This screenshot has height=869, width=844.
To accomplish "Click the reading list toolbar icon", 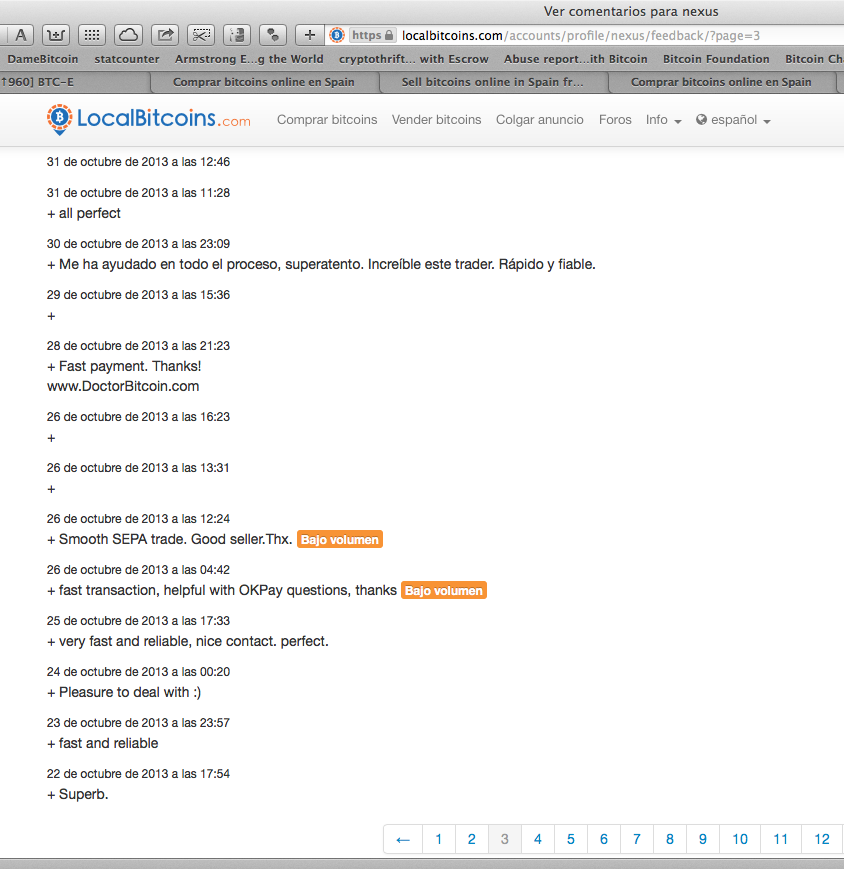I will tap(237, 35).
